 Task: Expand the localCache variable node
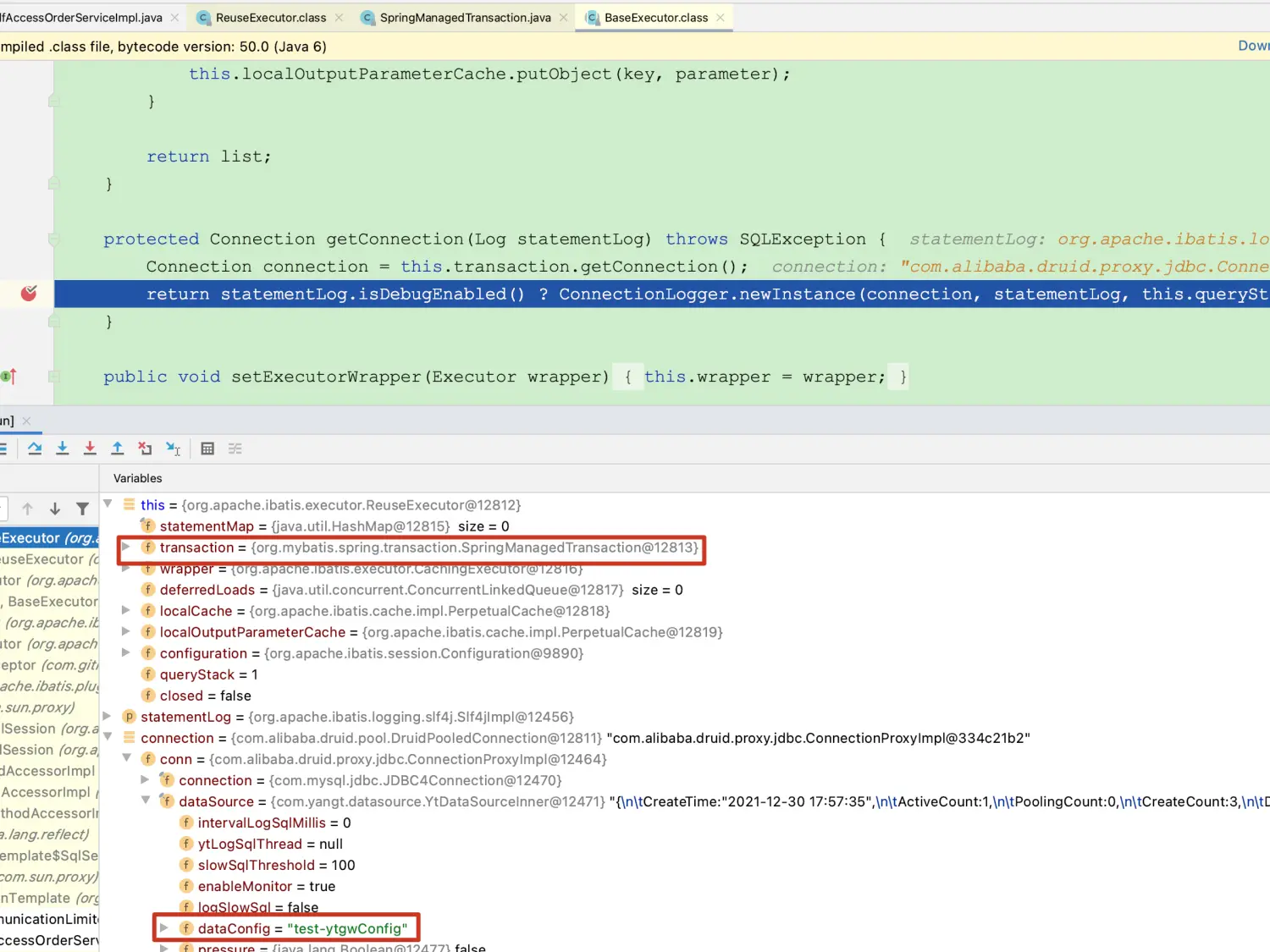[x=126, y=611]
